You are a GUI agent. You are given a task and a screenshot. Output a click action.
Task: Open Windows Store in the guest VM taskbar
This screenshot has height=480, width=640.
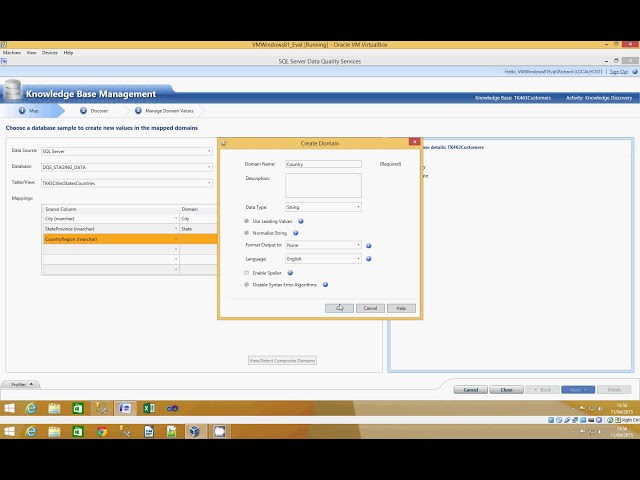[x=78, y=408]
